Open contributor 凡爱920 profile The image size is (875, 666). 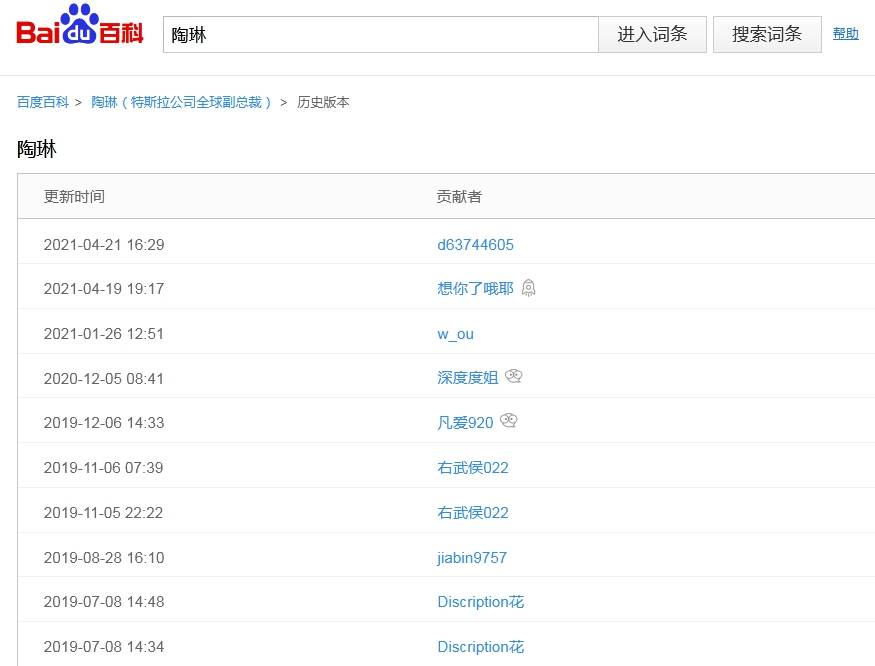tap(465, 423)
